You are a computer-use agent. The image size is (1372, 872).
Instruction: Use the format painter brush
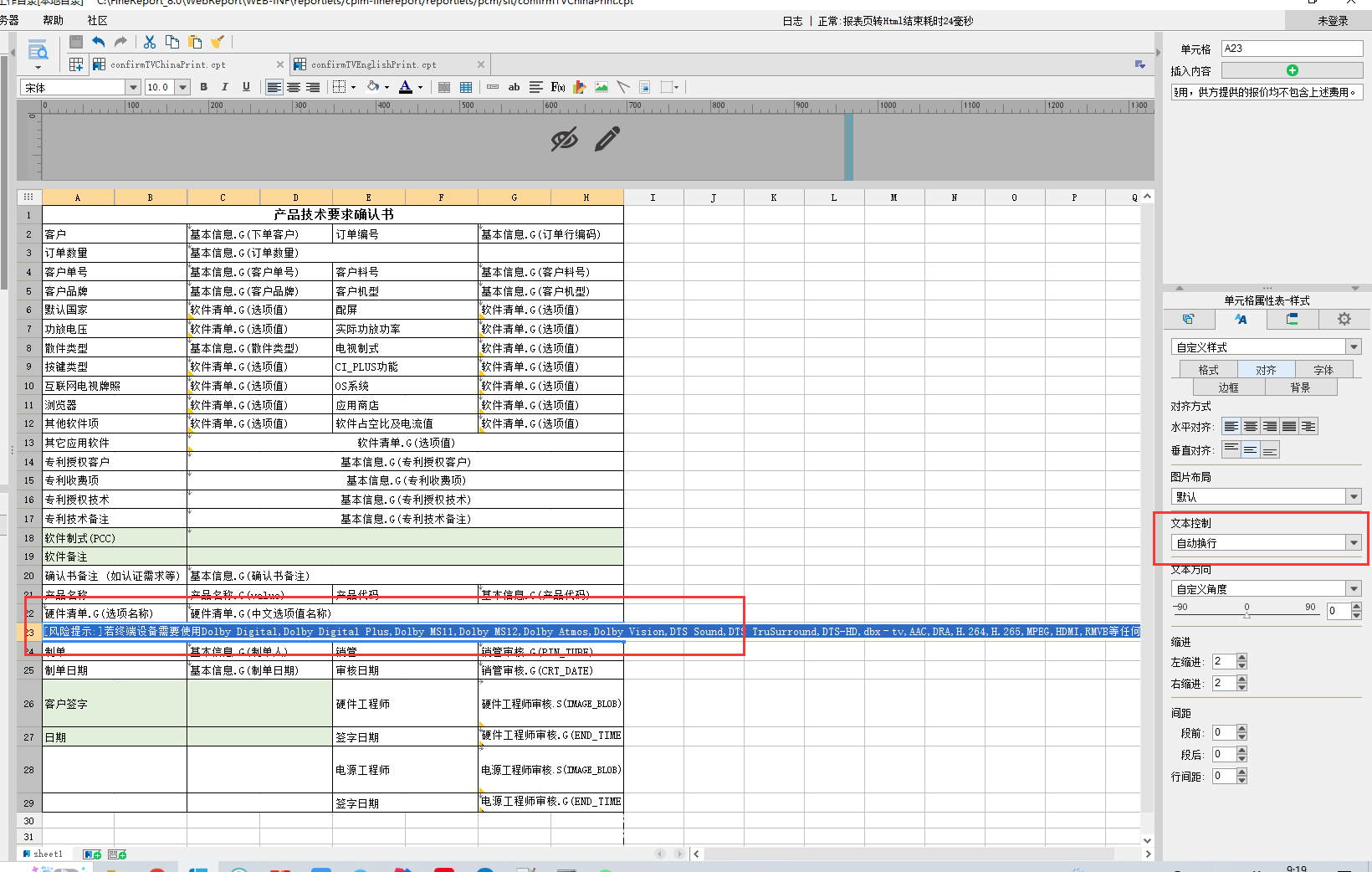(x=218, y=42)
